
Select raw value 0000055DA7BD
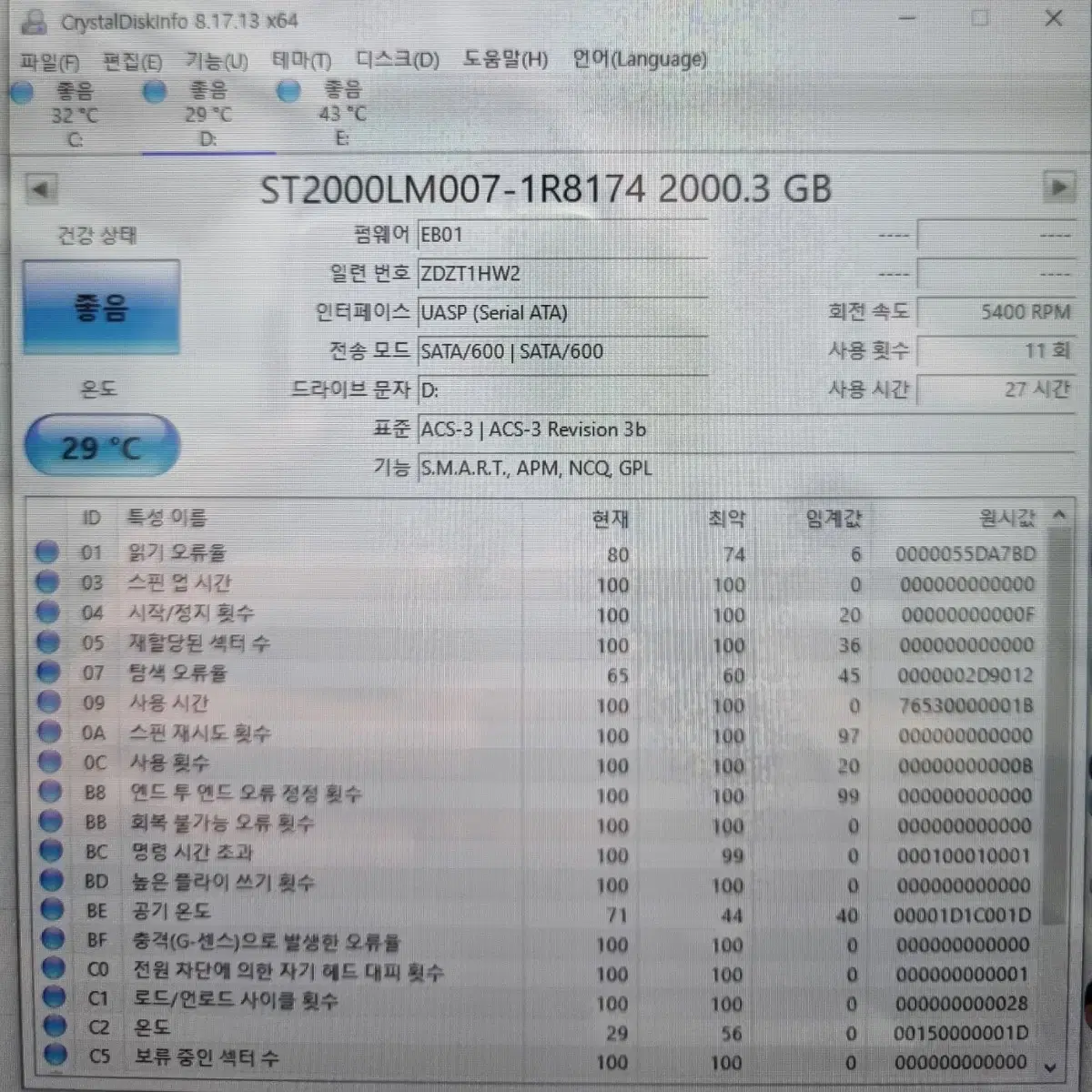click(x=966, y=554)
